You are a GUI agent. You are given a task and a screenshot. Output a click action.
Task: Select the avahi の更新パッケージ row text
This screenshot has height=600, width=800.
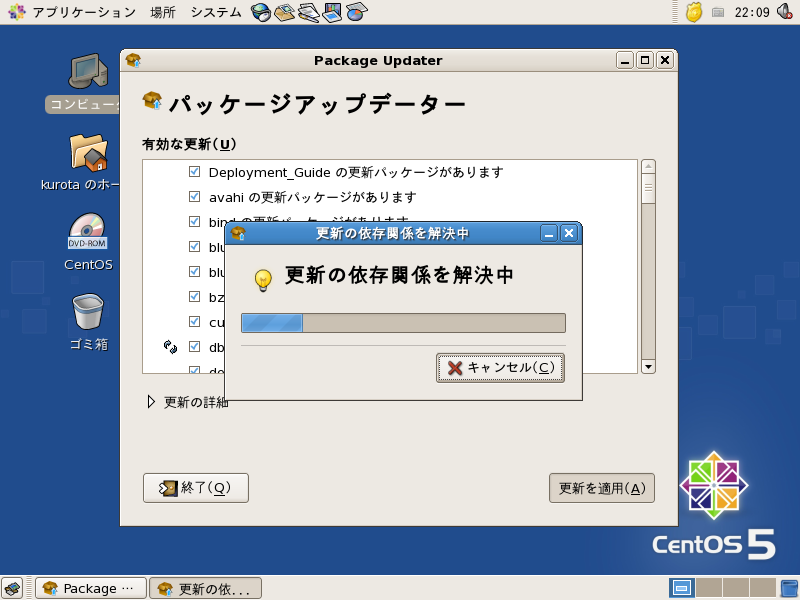coord(312,197)
